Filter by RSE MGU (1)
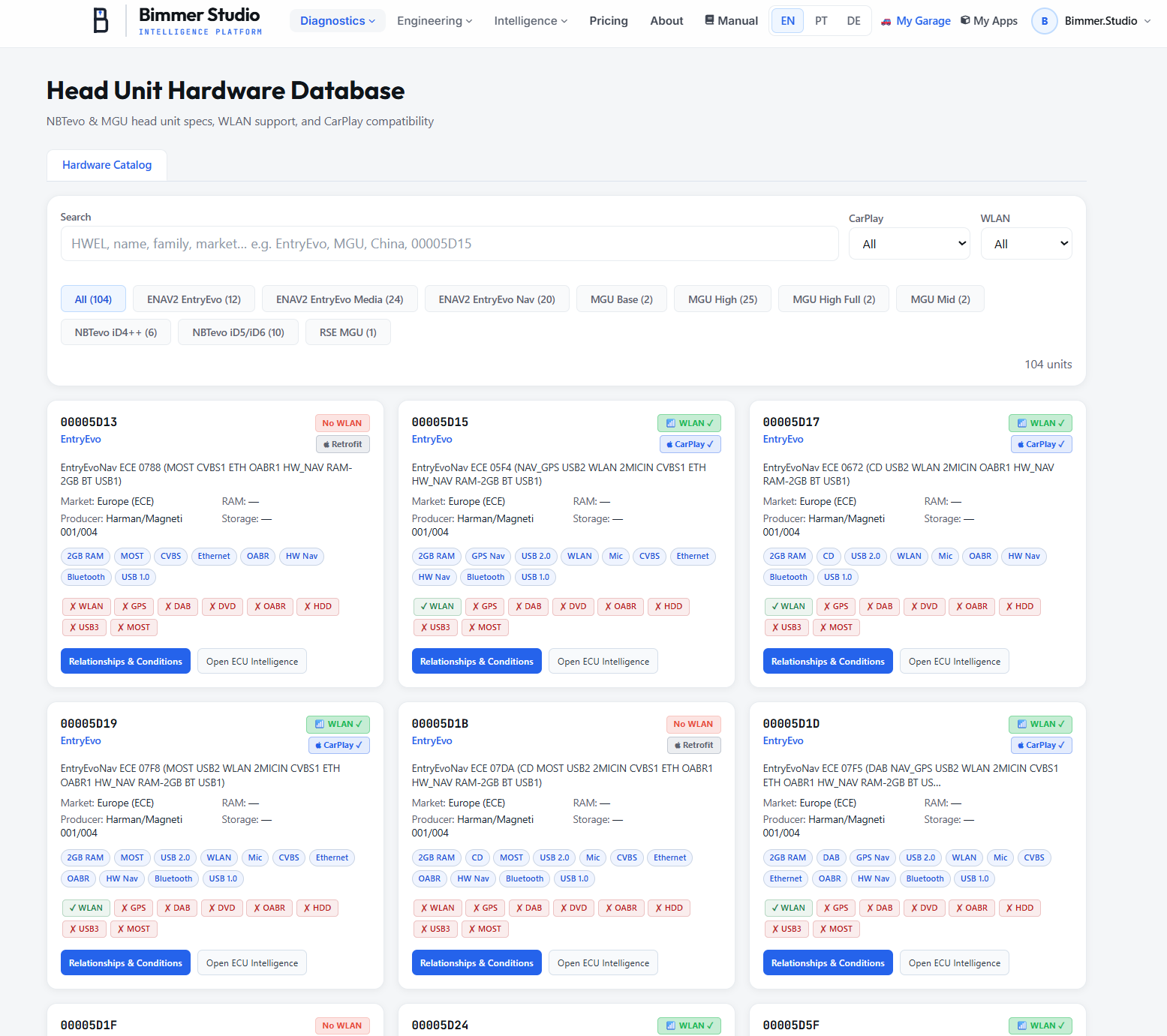Screen dimensions: 1167x1036 point(348,332)
